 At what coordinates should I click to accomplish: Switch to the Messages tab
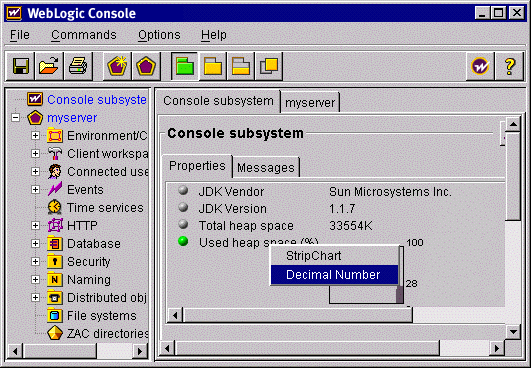pyautogui.click(x=266, y=167)
